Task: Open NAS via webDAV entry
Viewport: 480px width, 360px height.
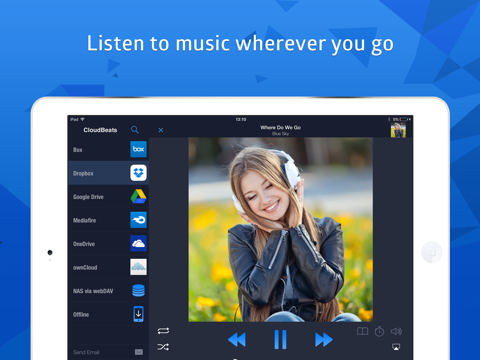Action: pyautogui.click(x=108, y=291)
